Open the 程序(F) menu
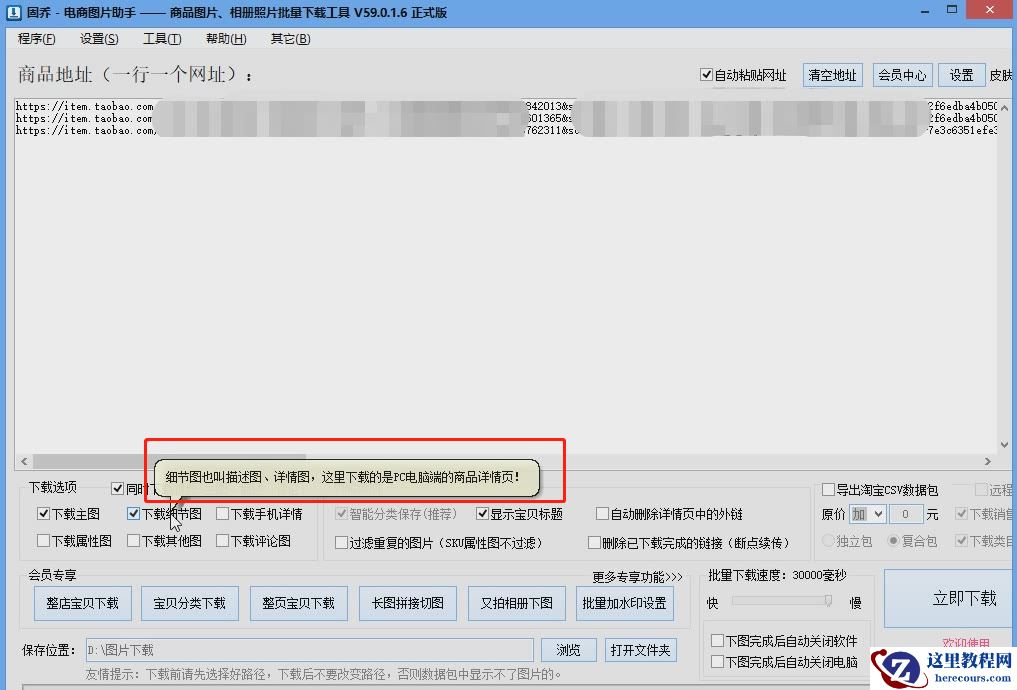The width and height of the screenshot is (1017, 690). (x=36, y=38)
